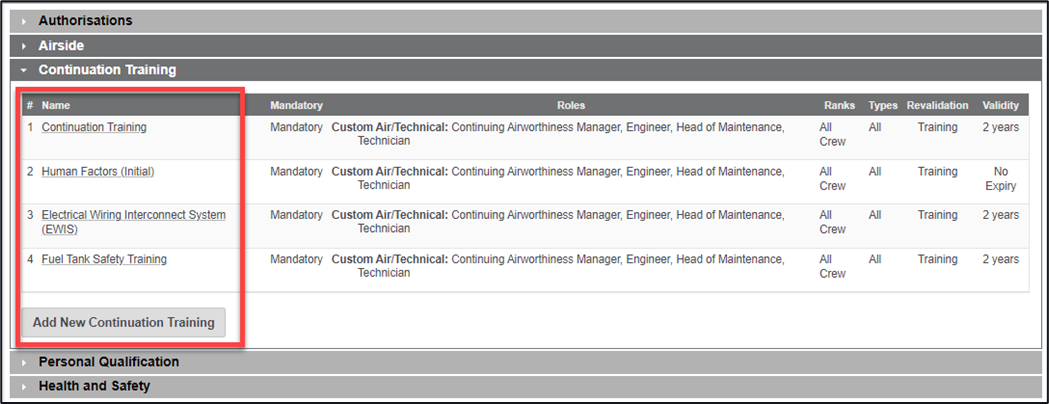Open the Authorisations accordion header

pos(85,21)
